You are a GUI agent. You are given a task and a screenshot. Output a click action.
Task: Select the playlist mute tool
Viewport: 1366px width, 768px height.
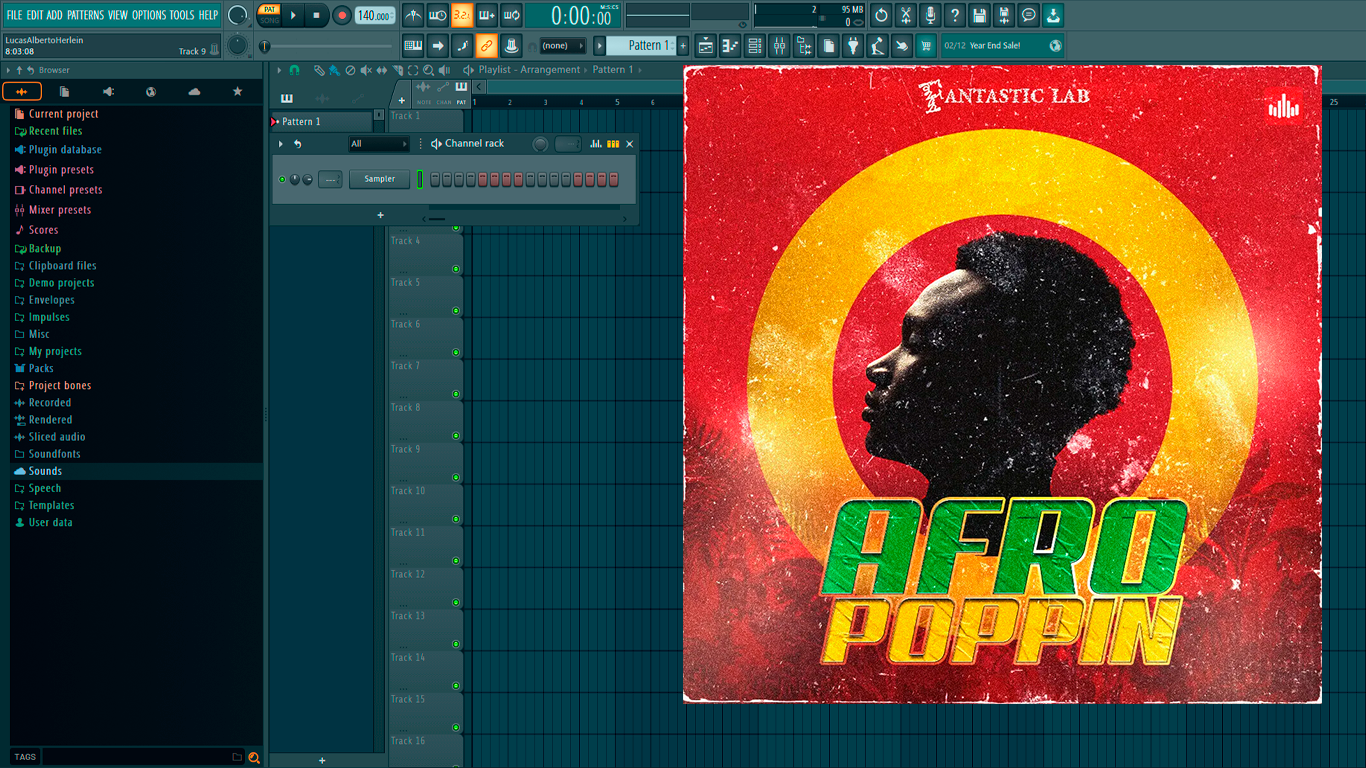click(366, 70)
